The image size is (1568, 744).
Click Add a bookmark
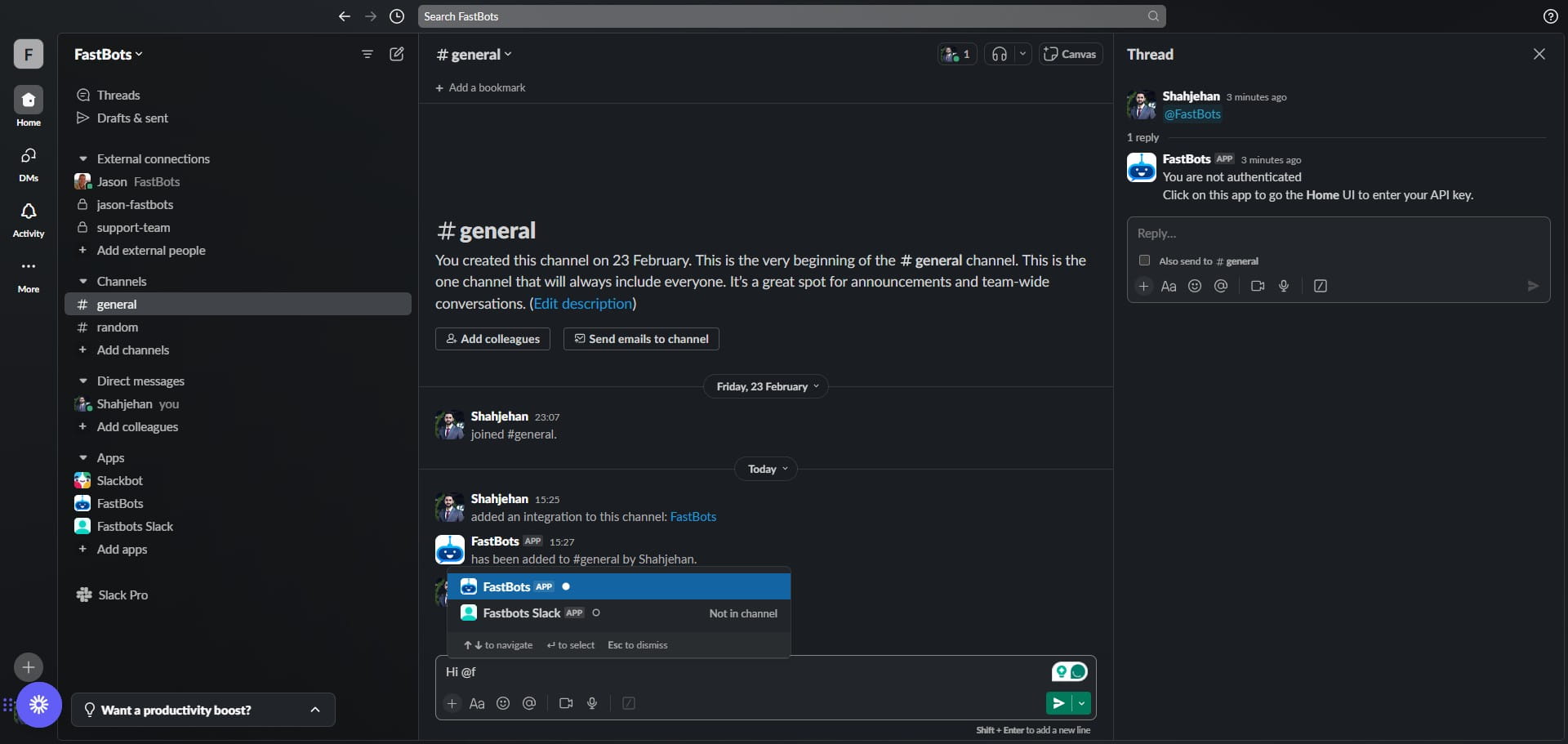[480, 87]
